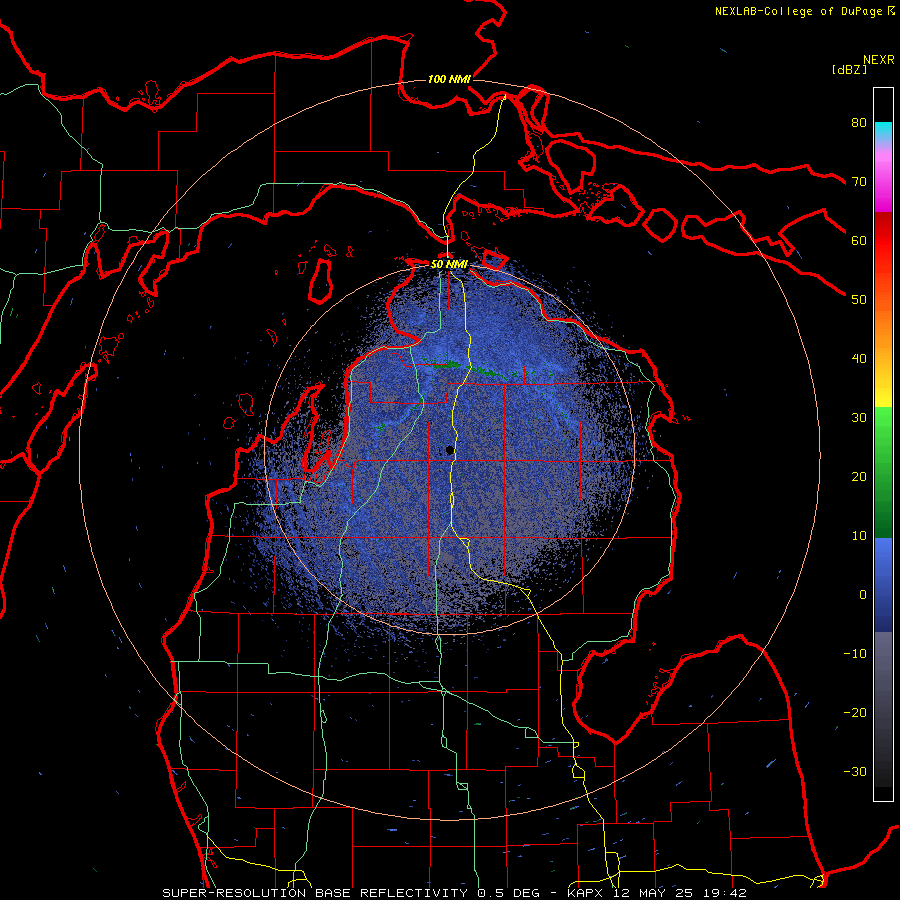Click the 20 dBZ scale value
The width and height of the screenshot is (900, 900).
(859, 477)
